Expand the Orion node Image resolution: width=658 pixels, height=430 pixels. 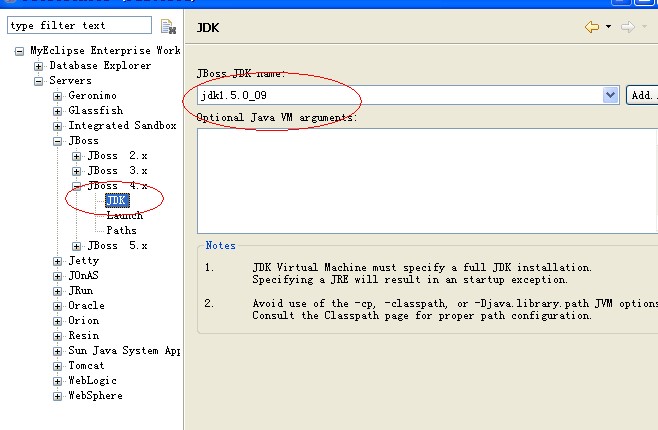coord(57,321)
